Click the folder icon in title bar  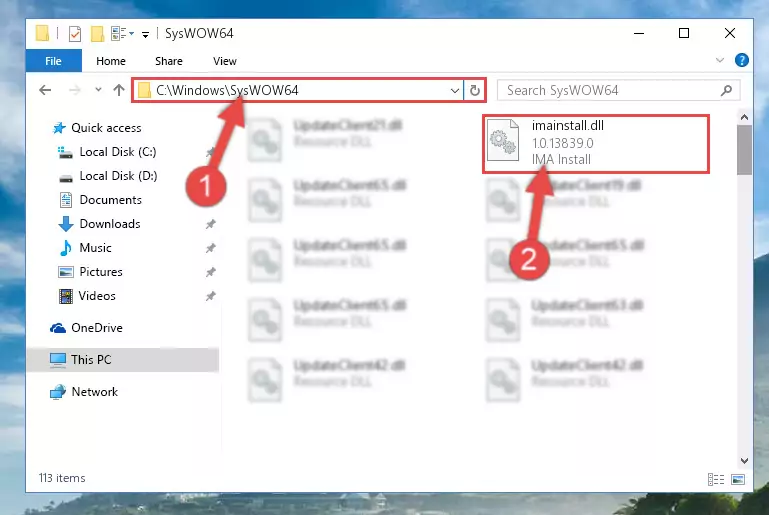coord(43,33)
